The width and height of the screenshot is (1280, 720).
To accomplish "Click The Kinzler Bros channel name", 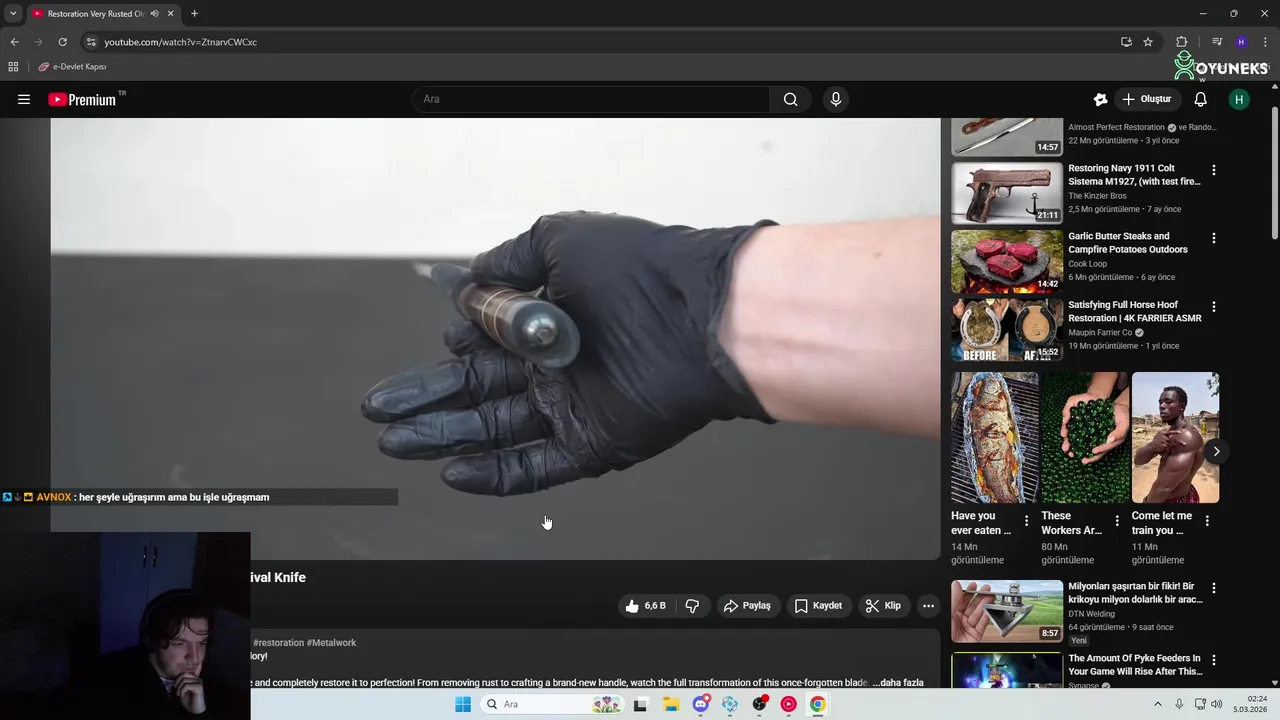I will click(1097, 196).
